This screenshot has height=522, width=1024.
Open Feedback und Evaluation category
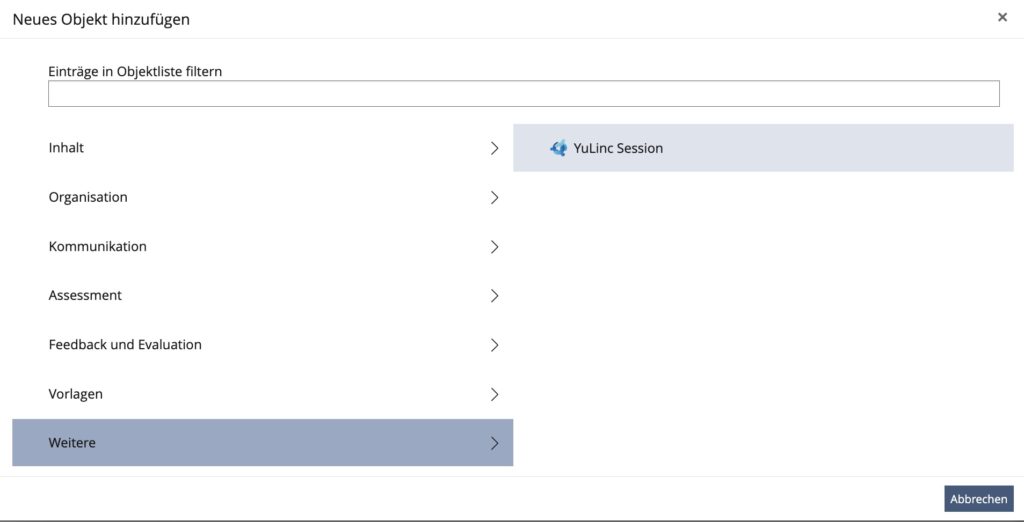pyautogui.click(x=125, y=344)
